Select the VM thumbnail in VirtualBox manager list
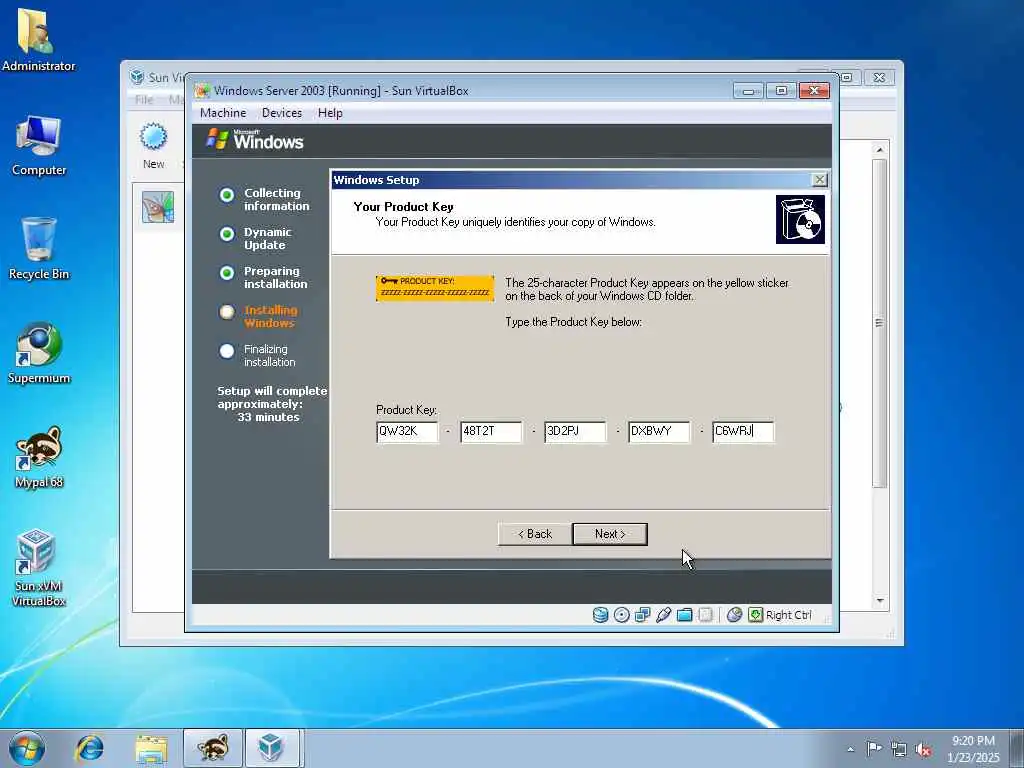This screenshot has height=768, width=1024. pos(158,207)
